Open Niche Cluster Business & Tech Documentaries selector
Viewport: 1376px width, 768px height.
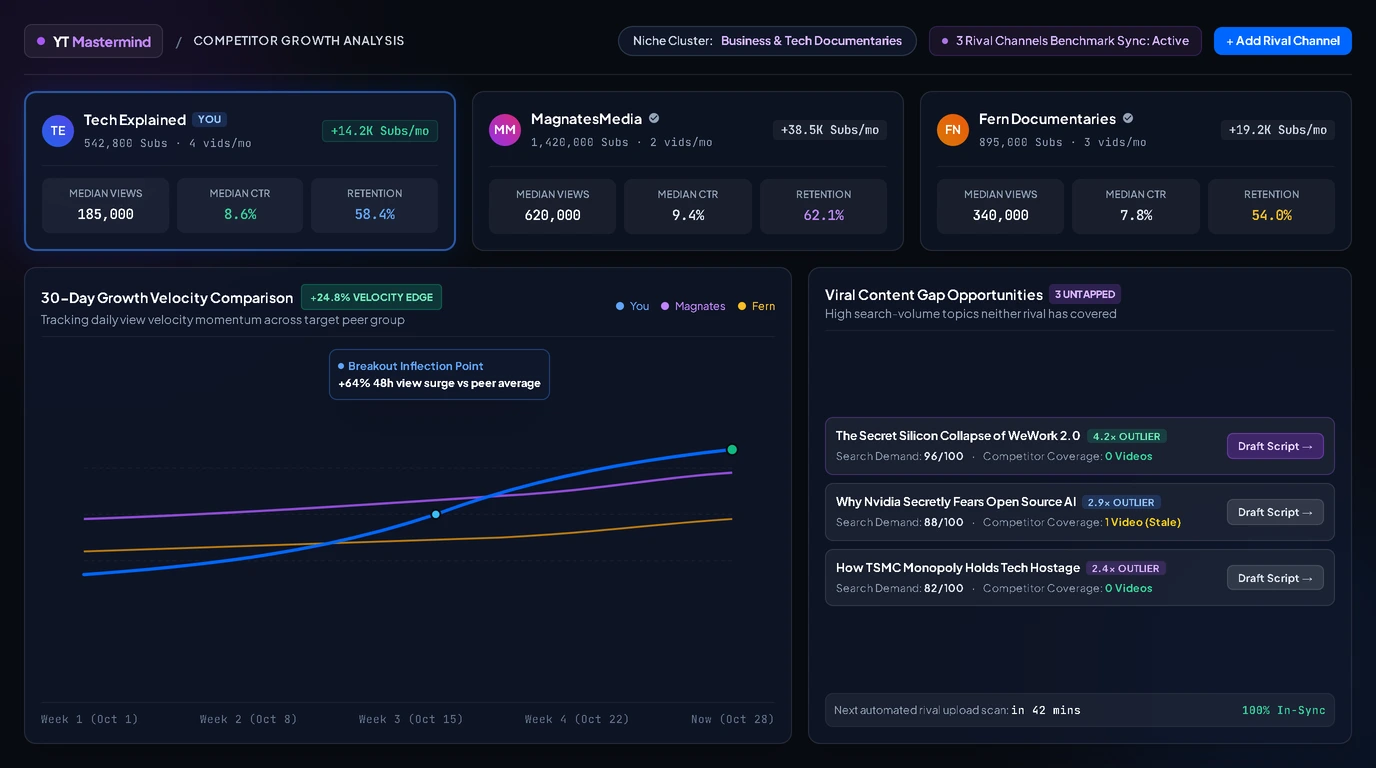tap(767, 41)
